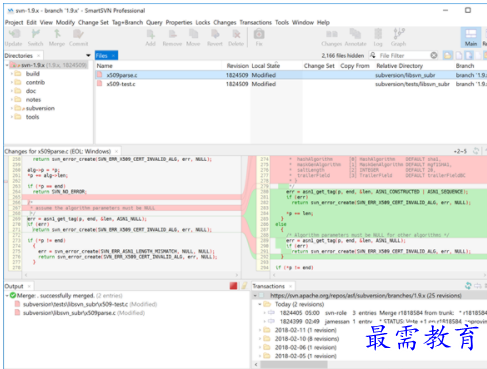Image resolution: width=487 pixels, height=369 pixels.
Task: Select the doc folder in Directories
Action: (31, 91)
